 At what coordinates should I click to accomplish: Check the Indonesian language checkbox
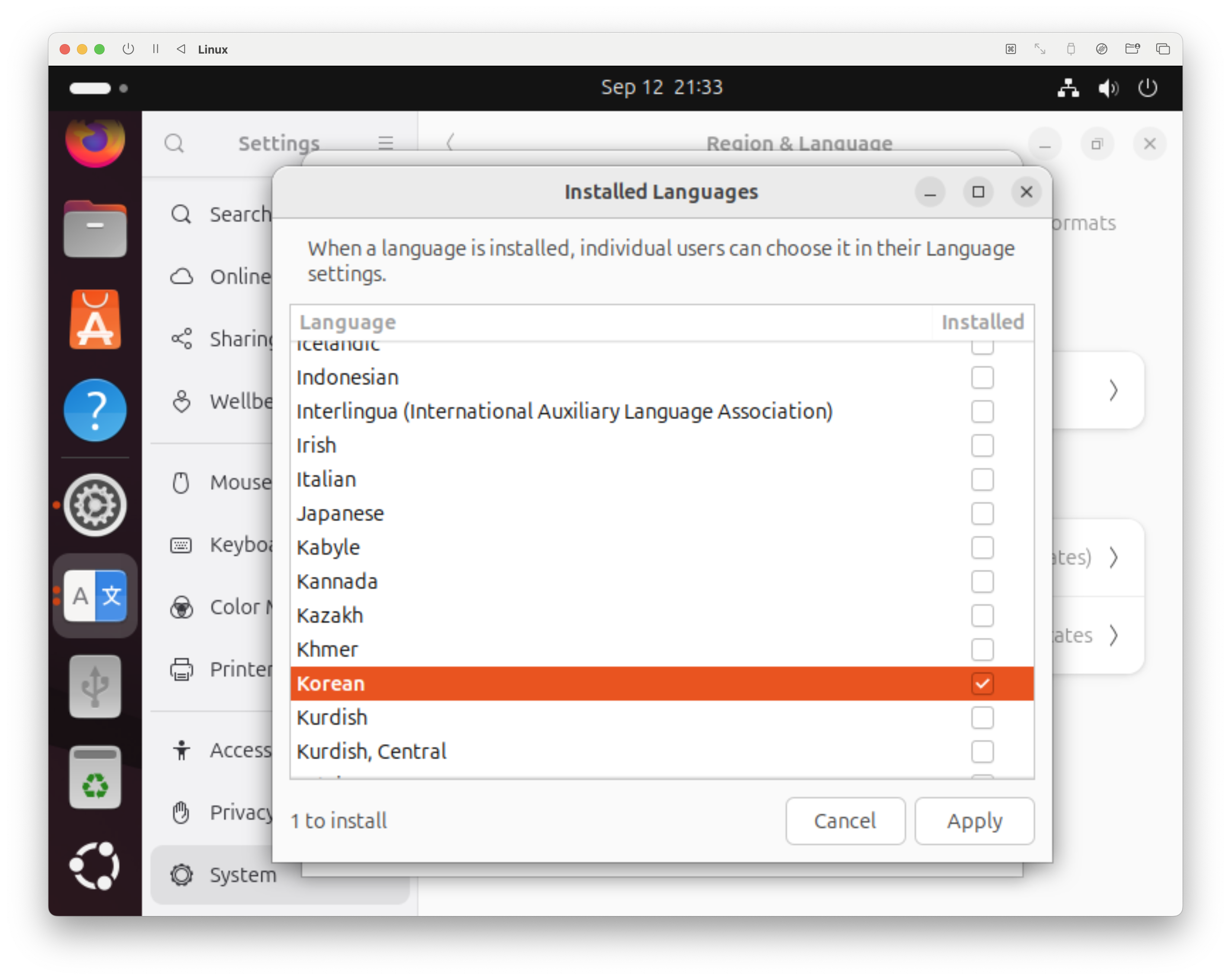click(982, 377)
